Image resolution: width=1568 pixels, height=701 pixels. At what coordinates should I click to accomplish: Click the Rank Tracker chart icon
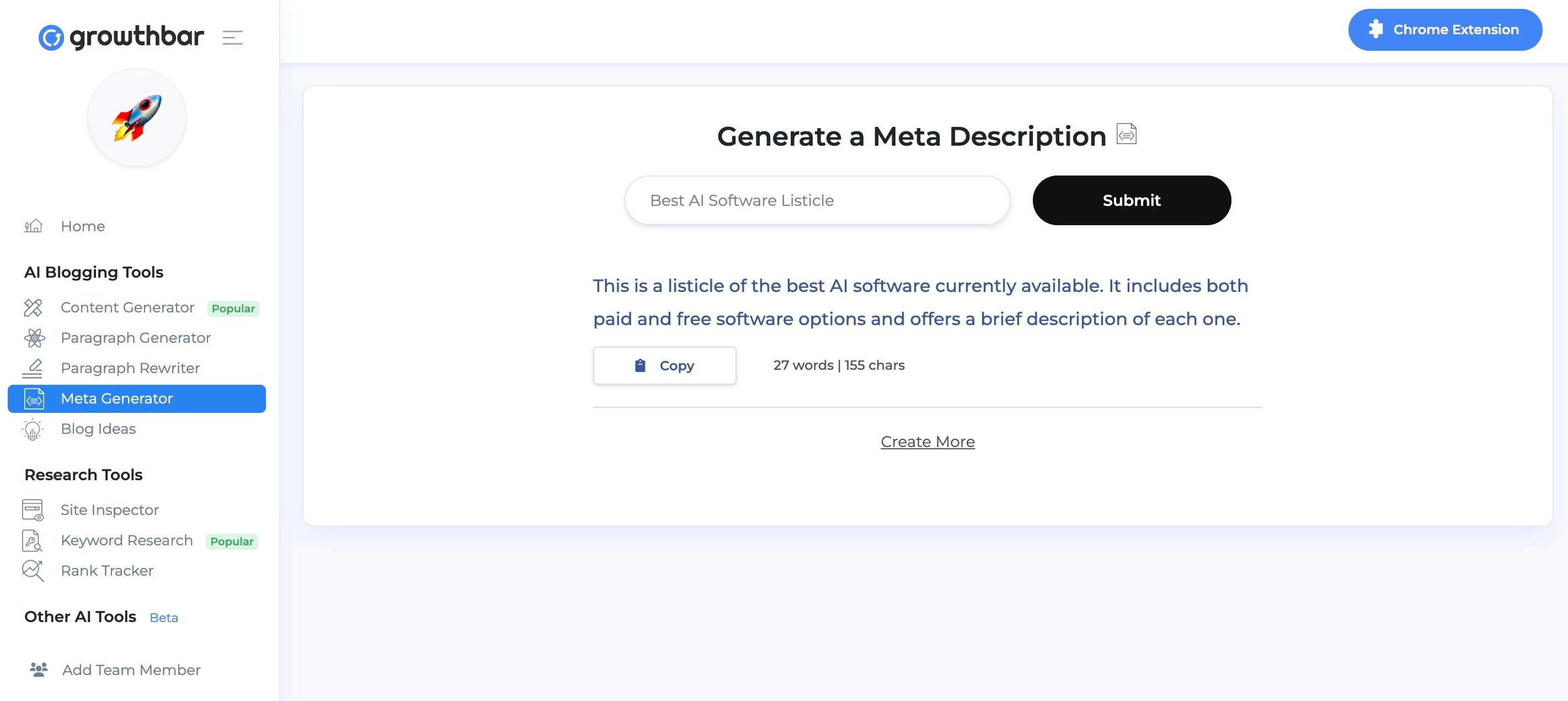(33, 571)
